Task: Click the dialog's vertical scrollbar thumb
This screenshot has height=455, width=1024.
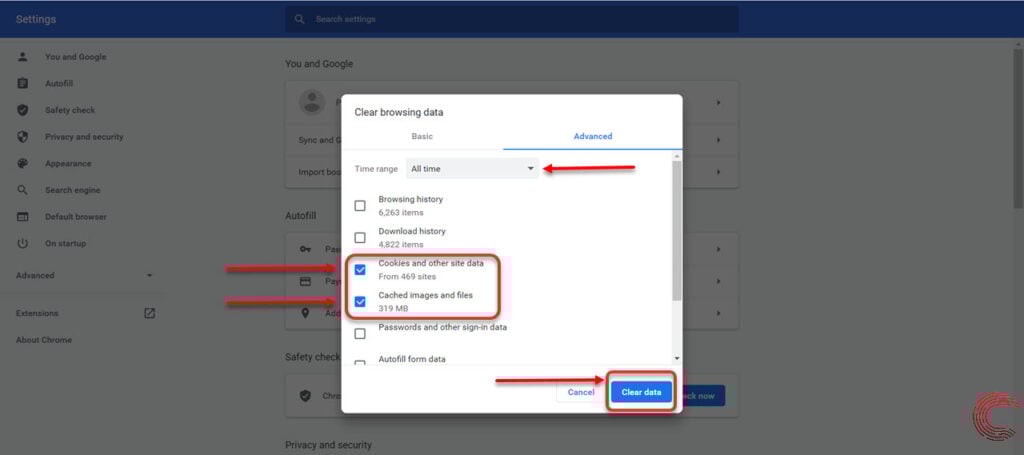Action: click(x=677, y=232)
